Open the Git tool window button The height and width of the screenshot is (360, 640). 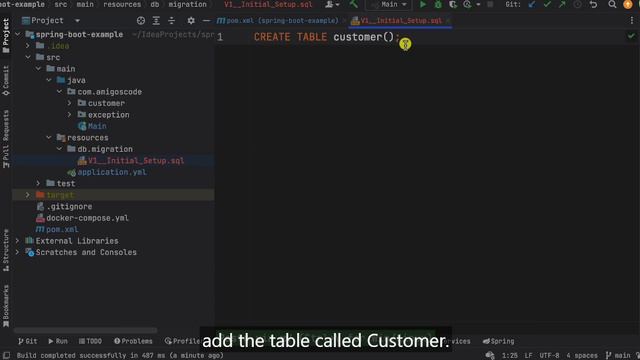coord(27,341)
